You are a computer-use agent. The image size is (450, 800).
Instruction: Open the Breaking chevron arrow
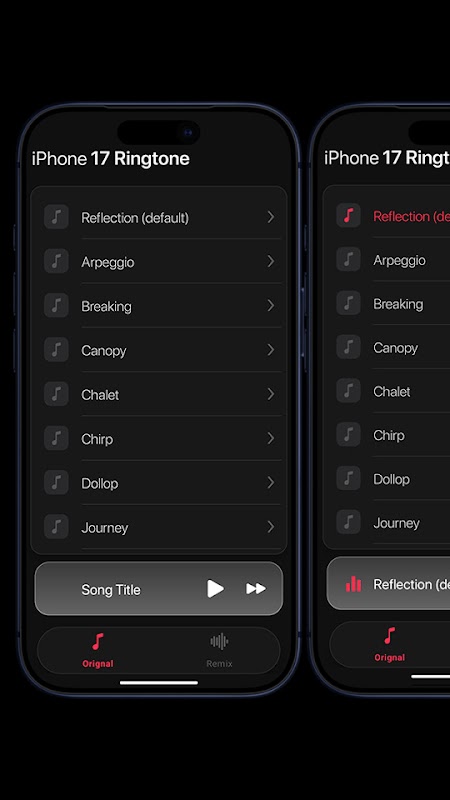(x=271, y=306)
